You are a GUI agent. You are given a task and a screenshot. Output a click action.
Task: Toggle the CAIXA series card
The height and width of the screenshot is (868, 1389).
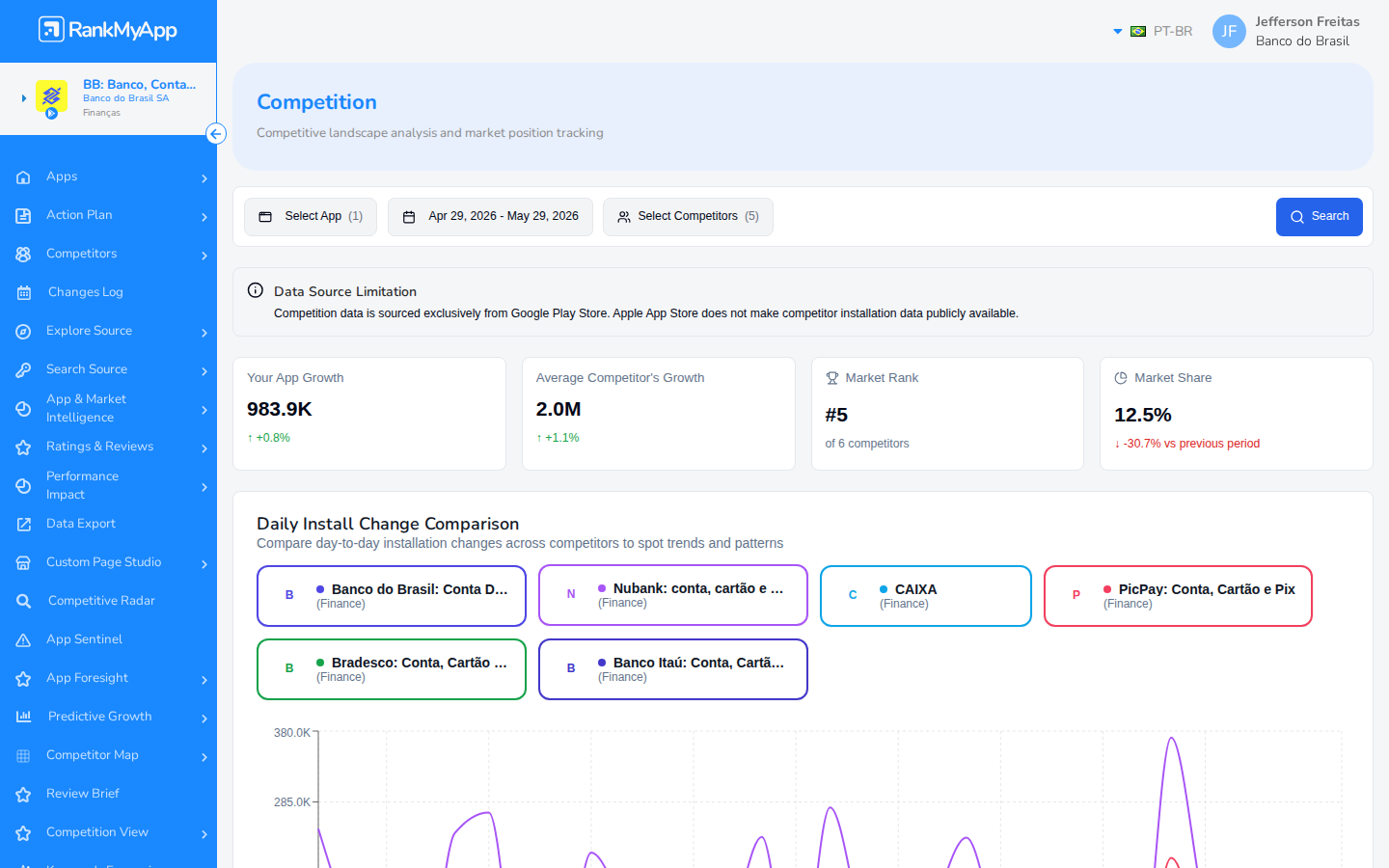(x=926, y=596)
